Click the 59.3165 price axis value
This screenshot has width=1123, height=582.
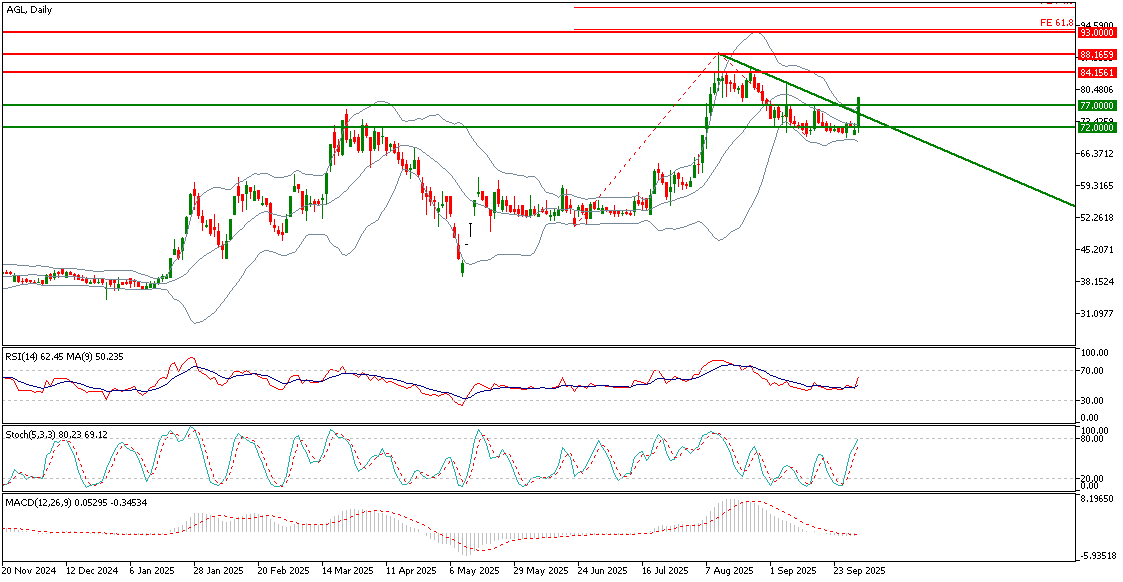coord(1097,186)
